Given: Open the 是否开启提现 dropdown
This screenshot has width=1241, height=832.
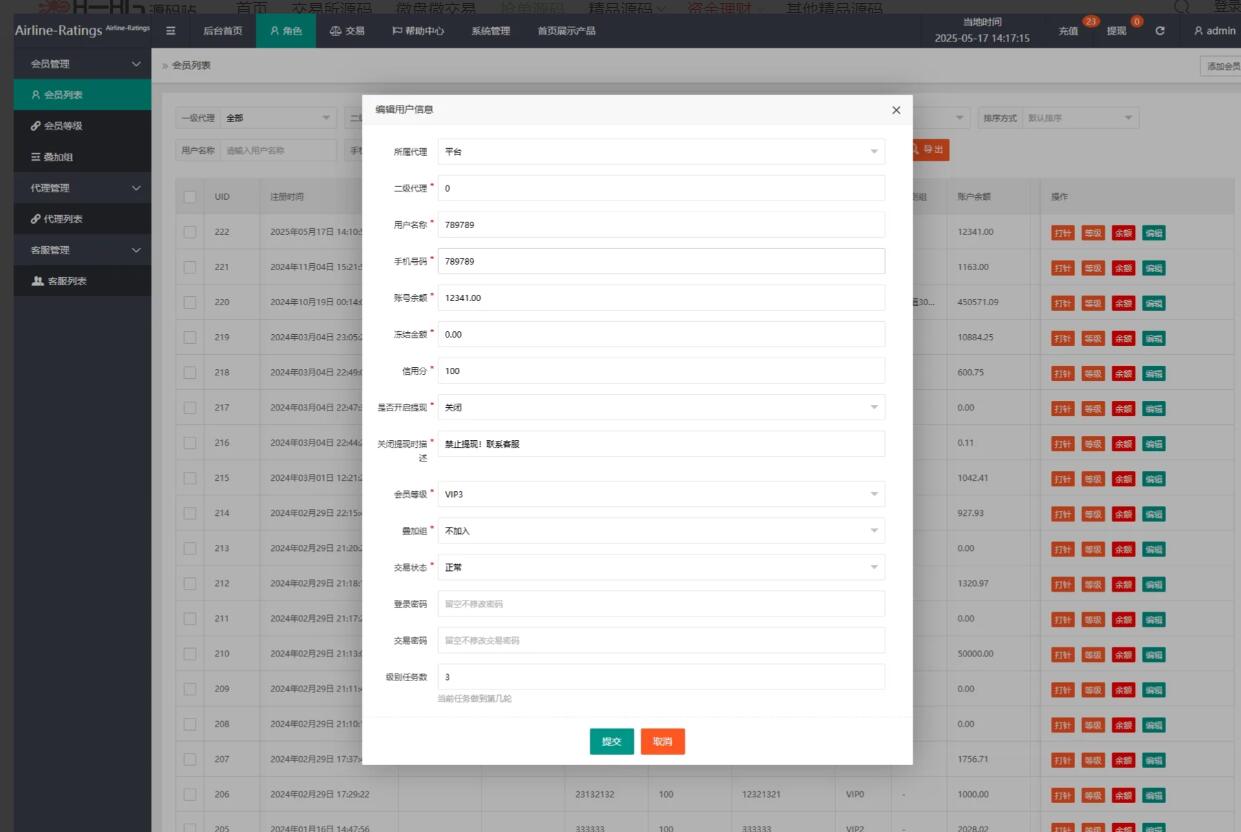Looking at the screenshot, I should point(661,408).
